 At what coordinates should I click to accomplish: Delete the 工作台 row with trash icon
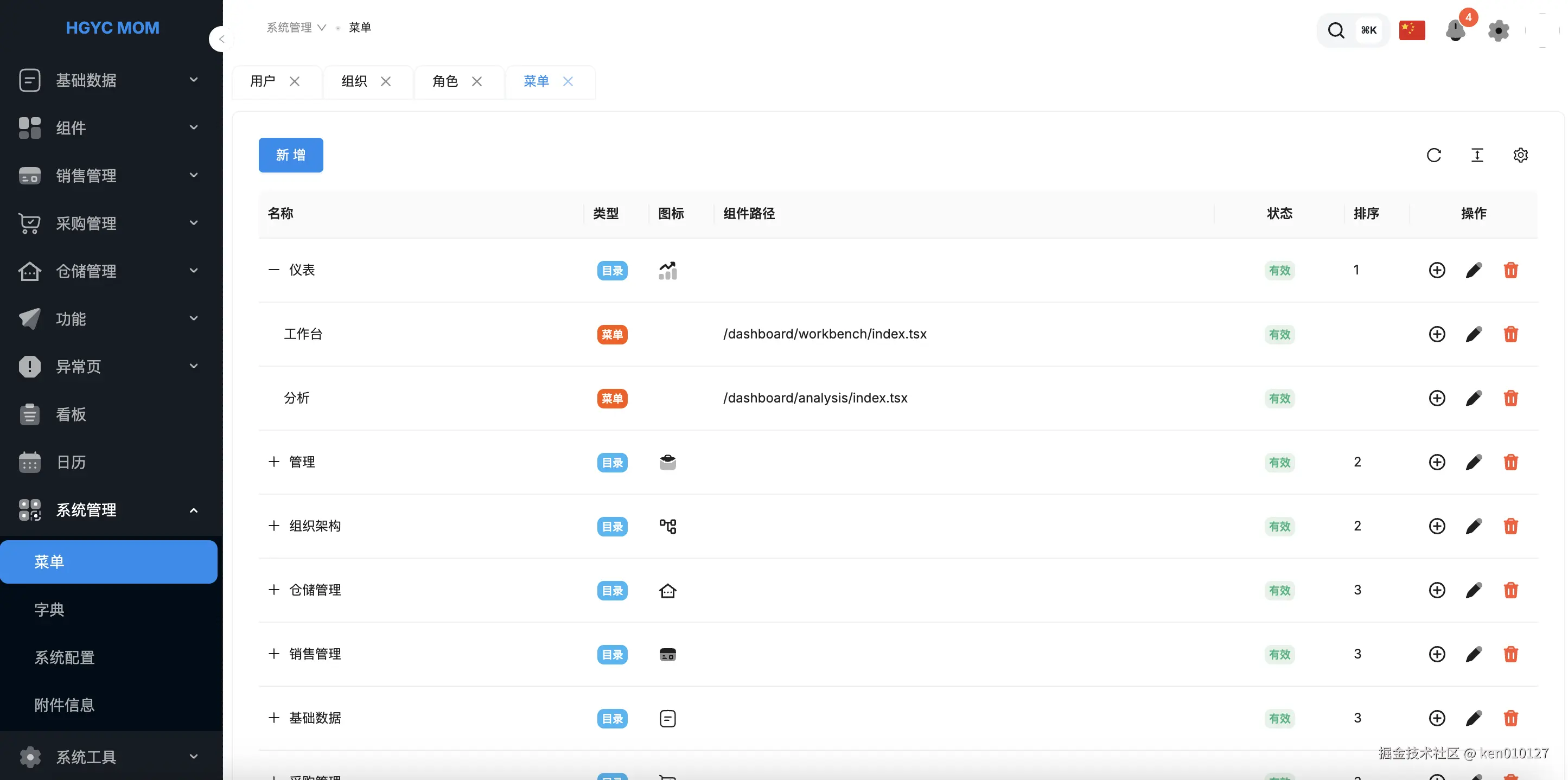[x=1511, y=334]
